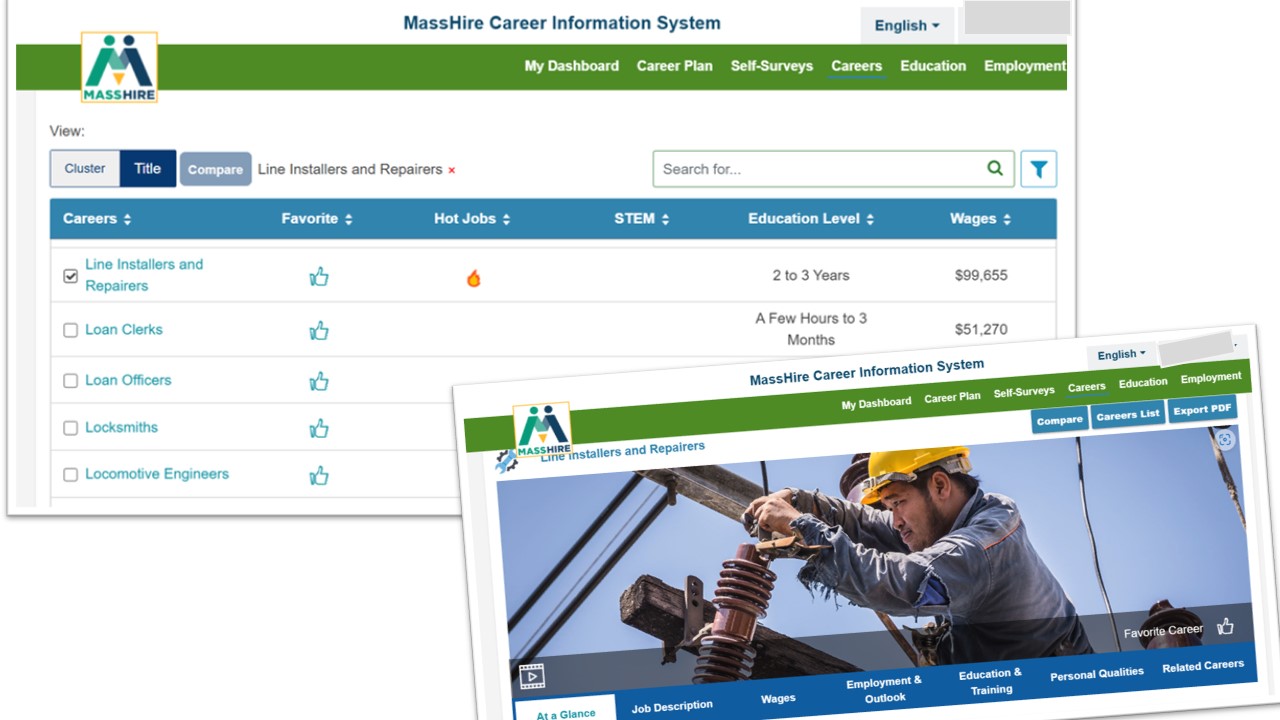
Task: Switch the view to Cluster
Action: point(85,169)
